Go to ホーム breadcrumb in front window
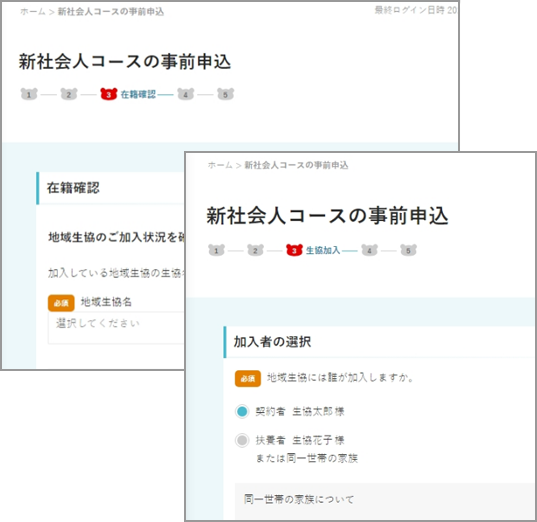 [x=220, y=165]
